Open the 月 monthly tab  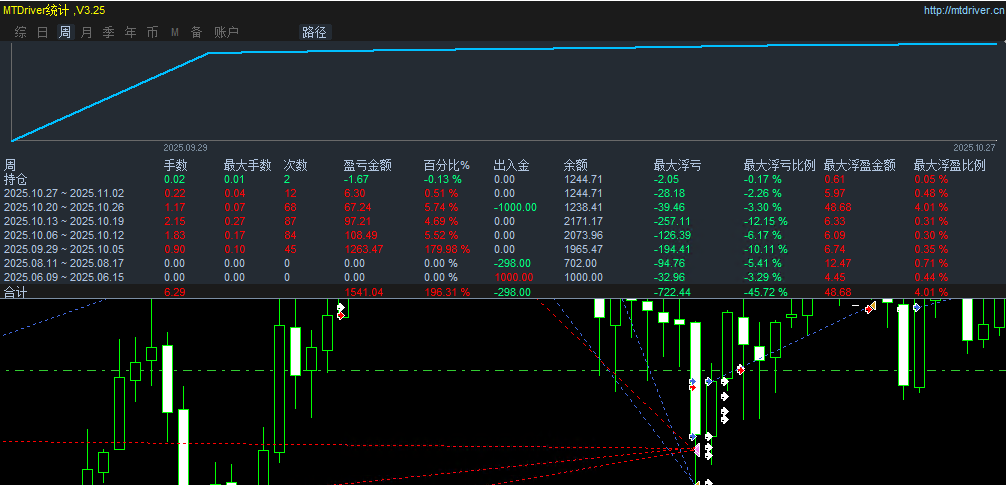point(87,32)
